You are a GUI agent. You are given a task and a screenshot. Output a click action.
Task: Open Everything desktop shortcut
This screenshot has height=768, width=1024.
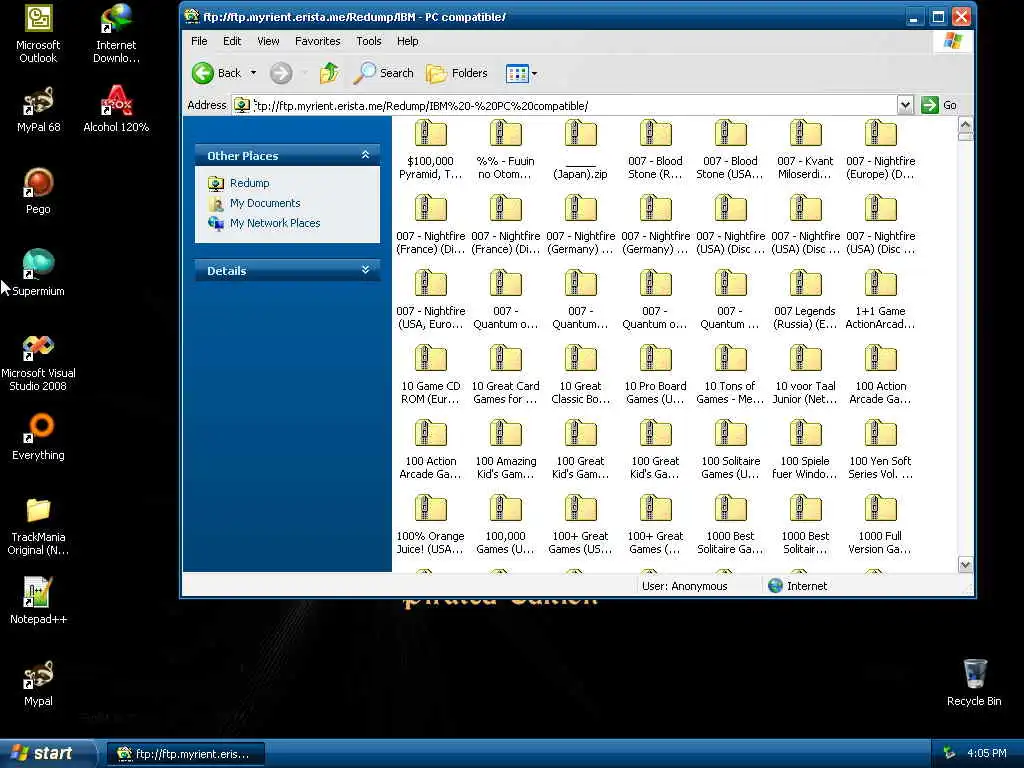point(38,437)
